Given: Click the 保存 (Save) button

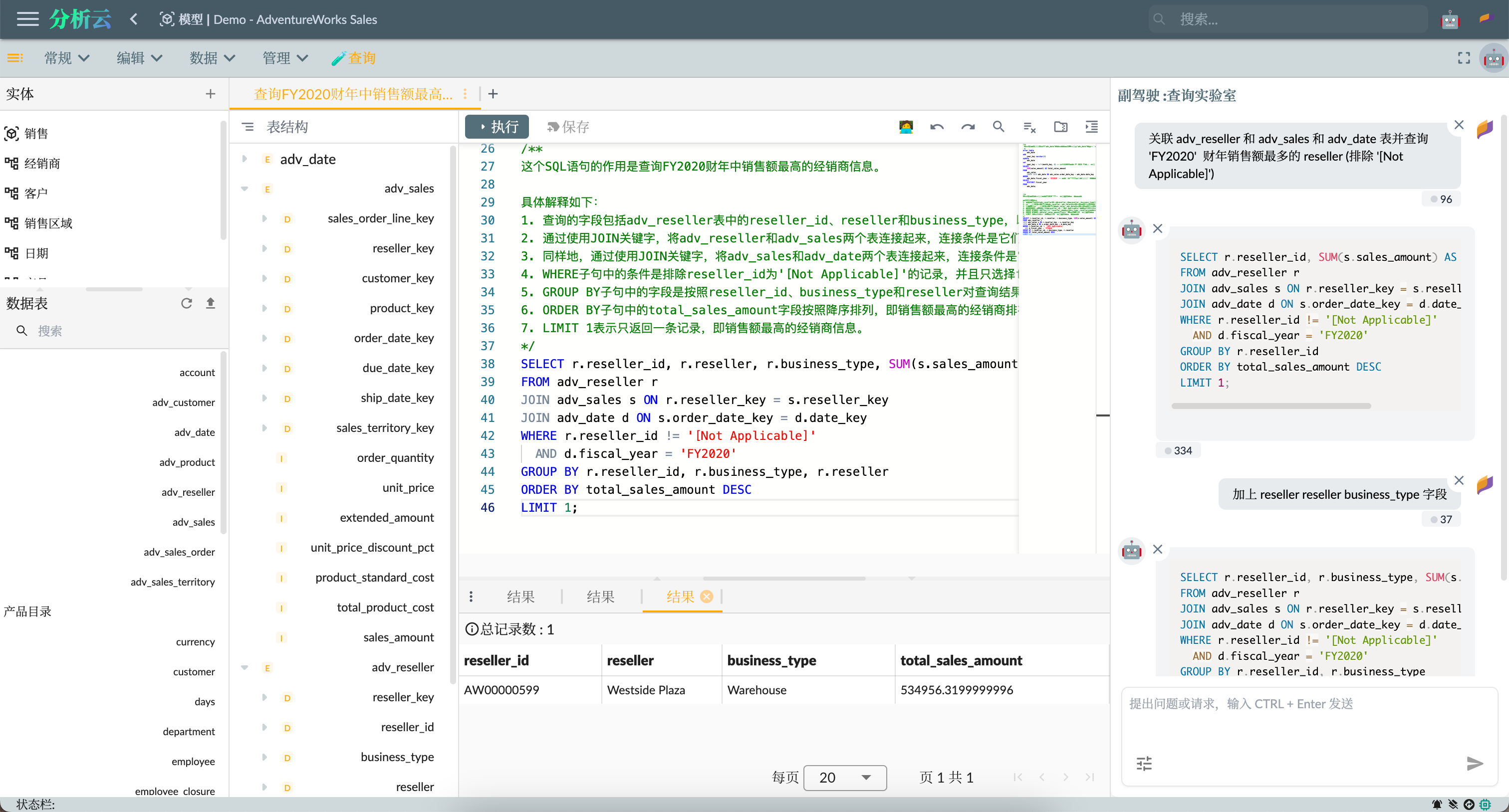Looking at the screenshot, I should point(568,126).
